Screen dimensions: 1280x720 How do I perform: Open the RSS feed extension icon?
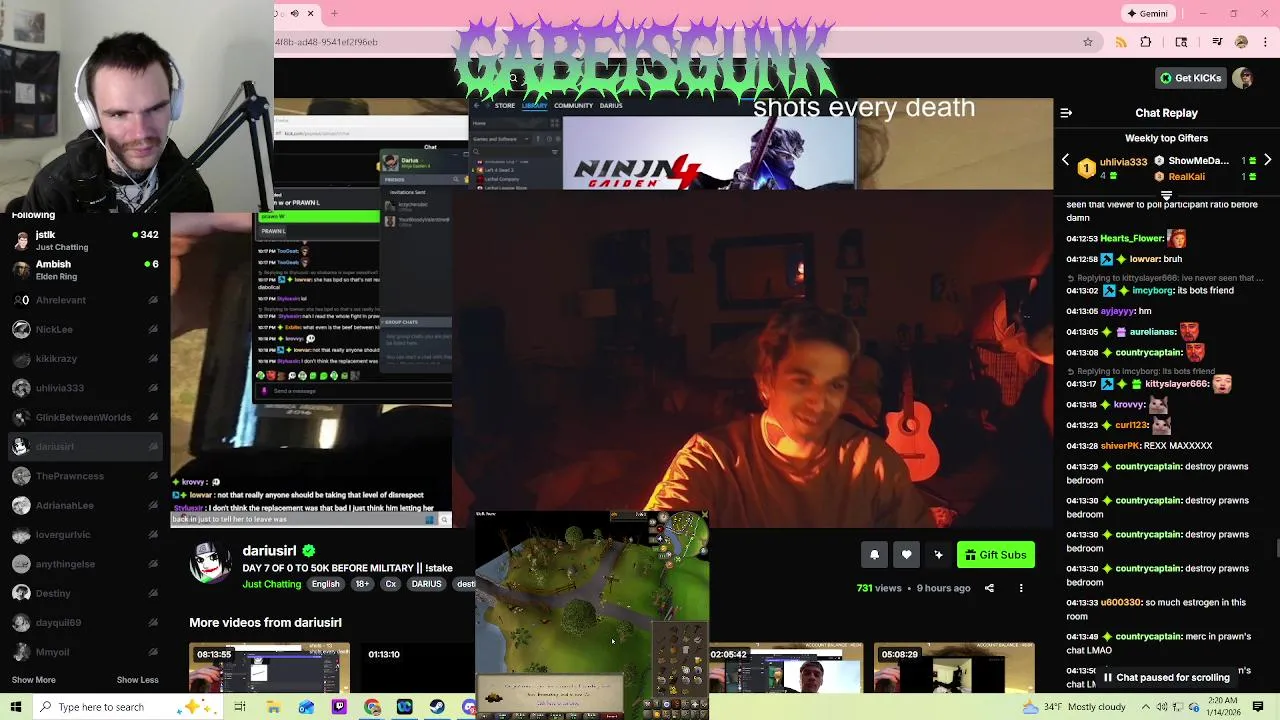[x=1121, y=42]
